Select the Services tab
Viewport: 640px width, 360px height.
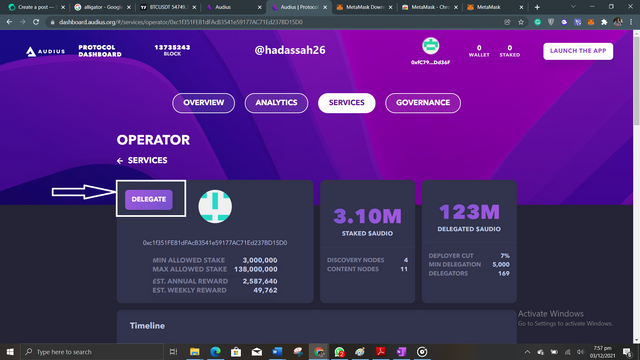pyautogui.click(x=347, y=103)
